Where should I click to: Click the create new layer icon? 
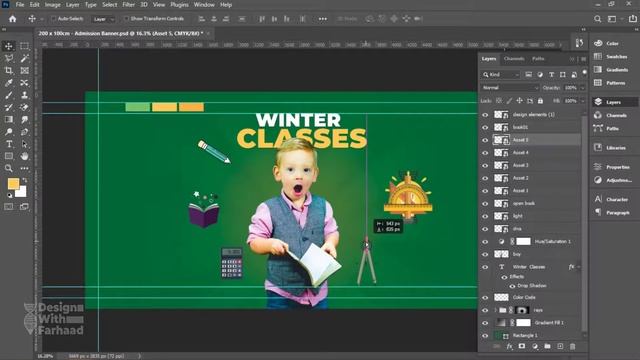point(560,346)
